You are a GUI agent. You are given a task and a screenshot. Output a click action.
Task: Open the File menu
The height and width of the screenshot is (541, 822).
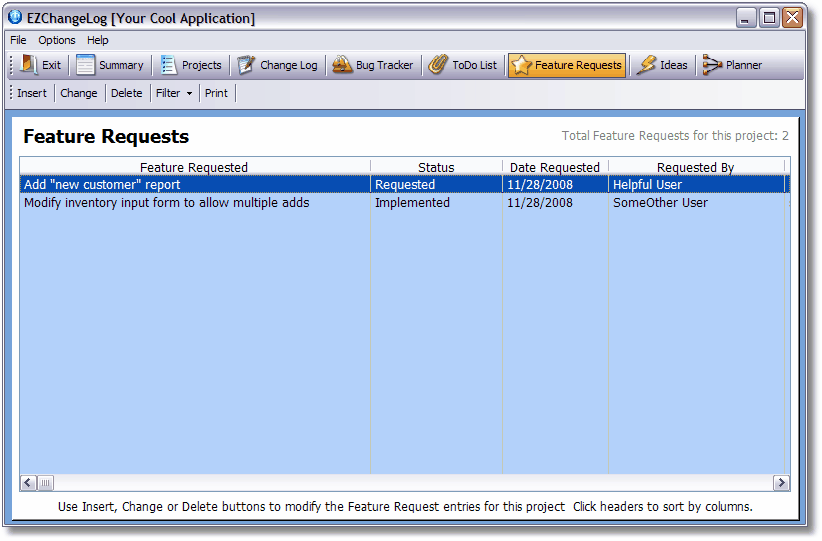pos(18,40)
